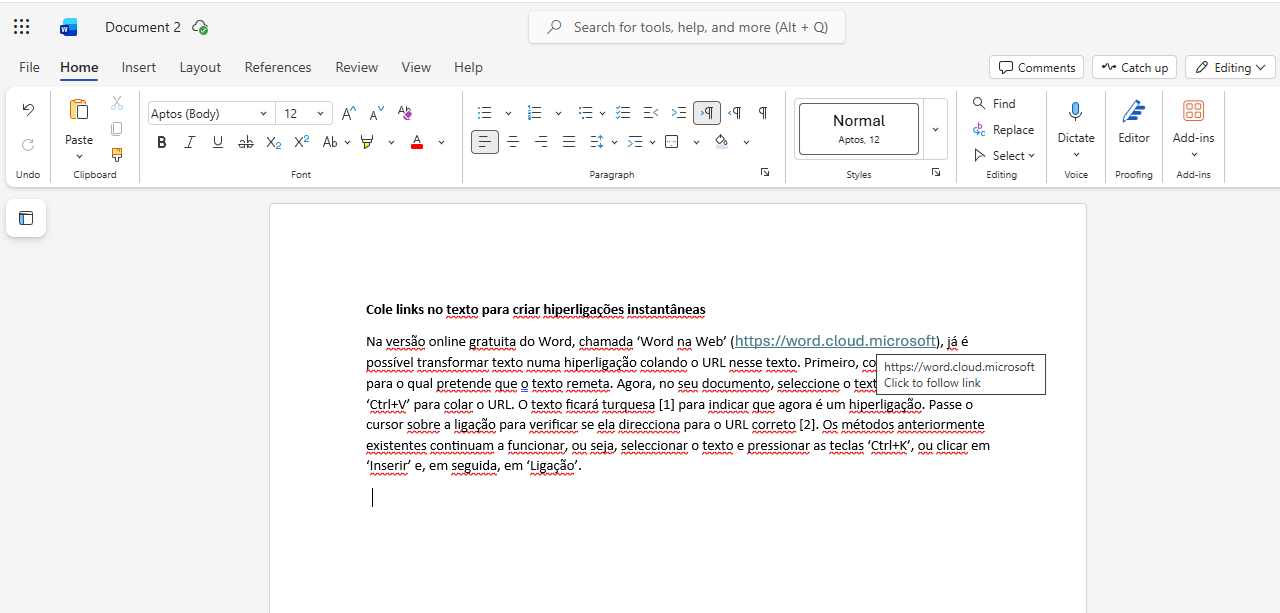
Task: Switch to the Review tab
Action: (x=357, y=67)
